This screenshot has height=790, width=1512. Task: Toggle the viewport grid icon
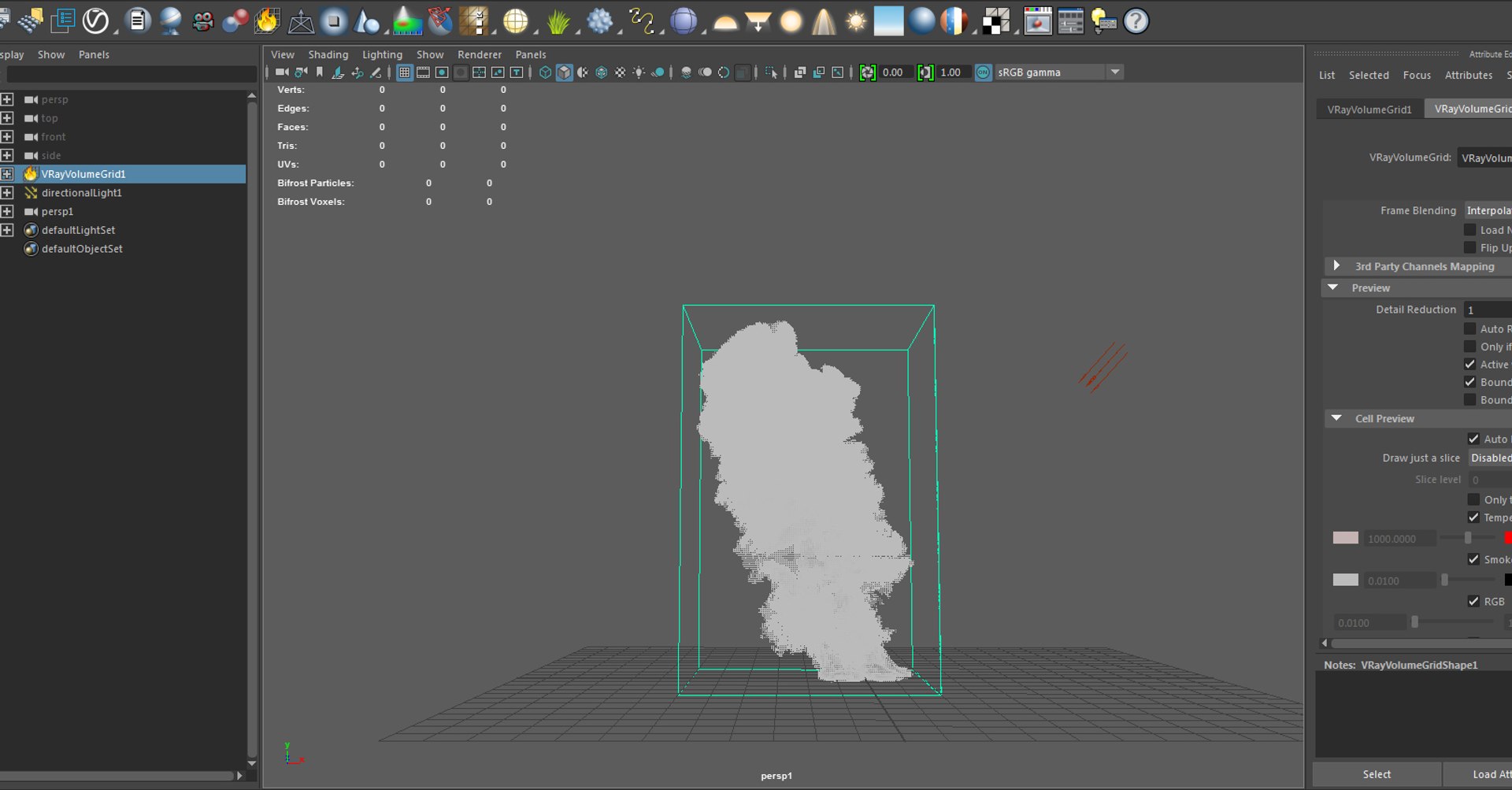(x=404, y=72)
